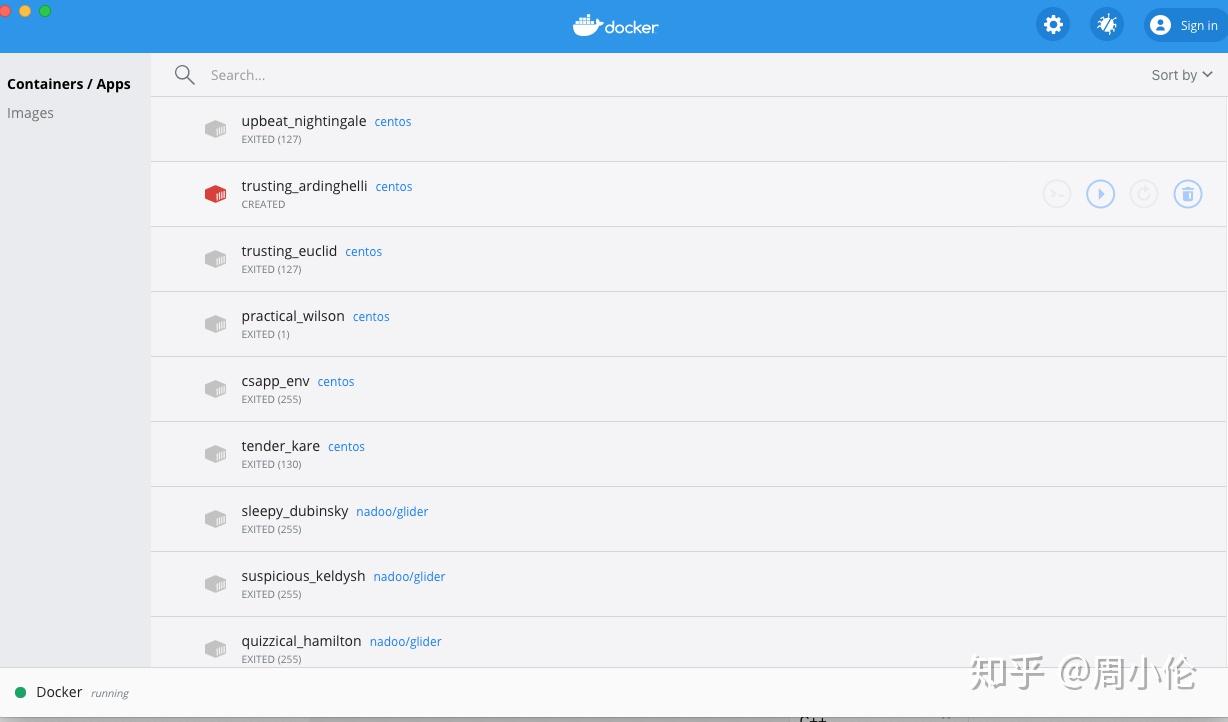Select Containers / Apps in the sidebar
Screen dimensions: 1228x722
coord(69,84)
